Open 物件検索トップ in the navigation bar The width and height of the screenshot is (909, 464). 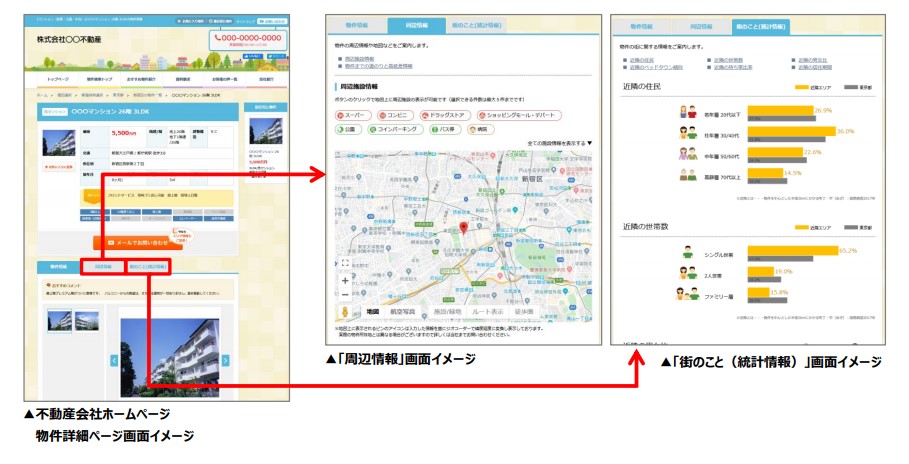tap(98, 79)
